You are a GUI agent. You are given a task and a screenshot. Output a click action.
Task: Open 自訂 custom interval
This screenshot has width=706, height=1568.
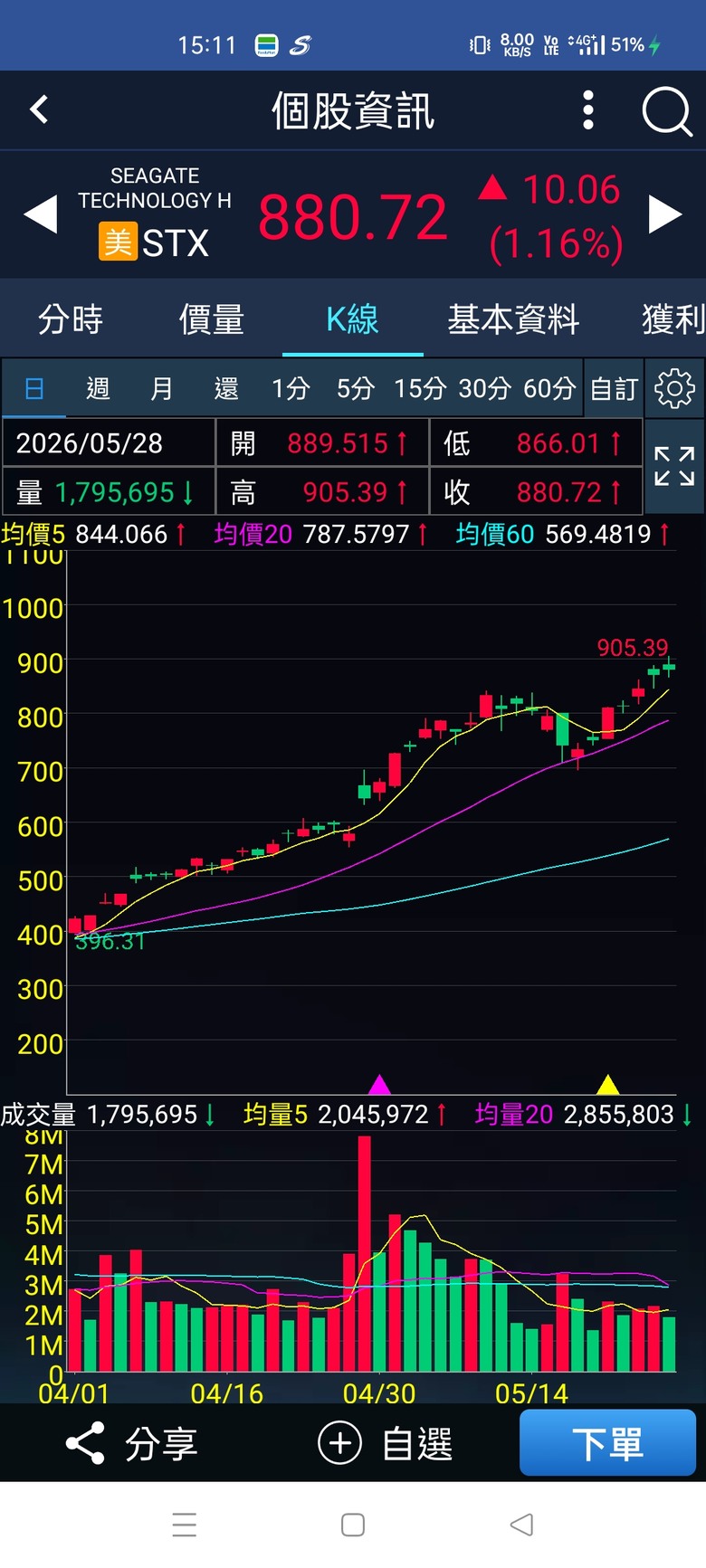(x=615, y=388)
